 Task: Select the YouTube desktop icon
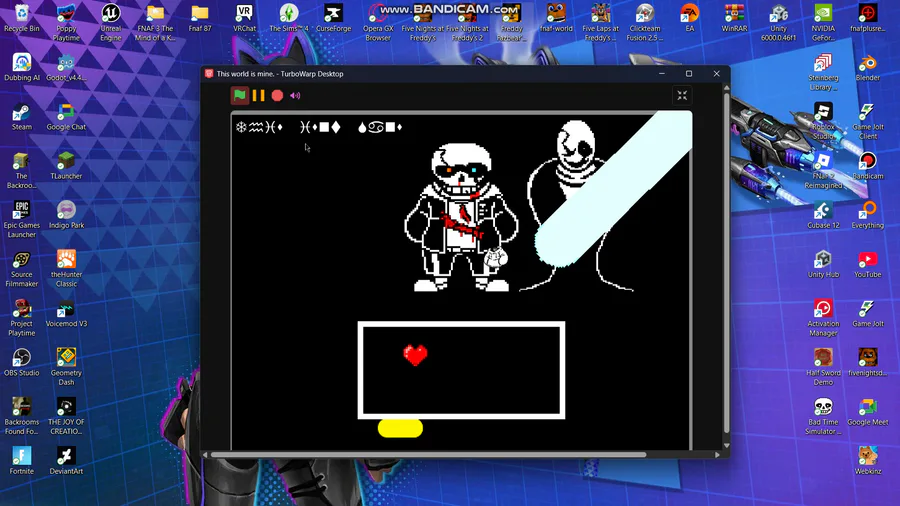(x=868, y=264)
